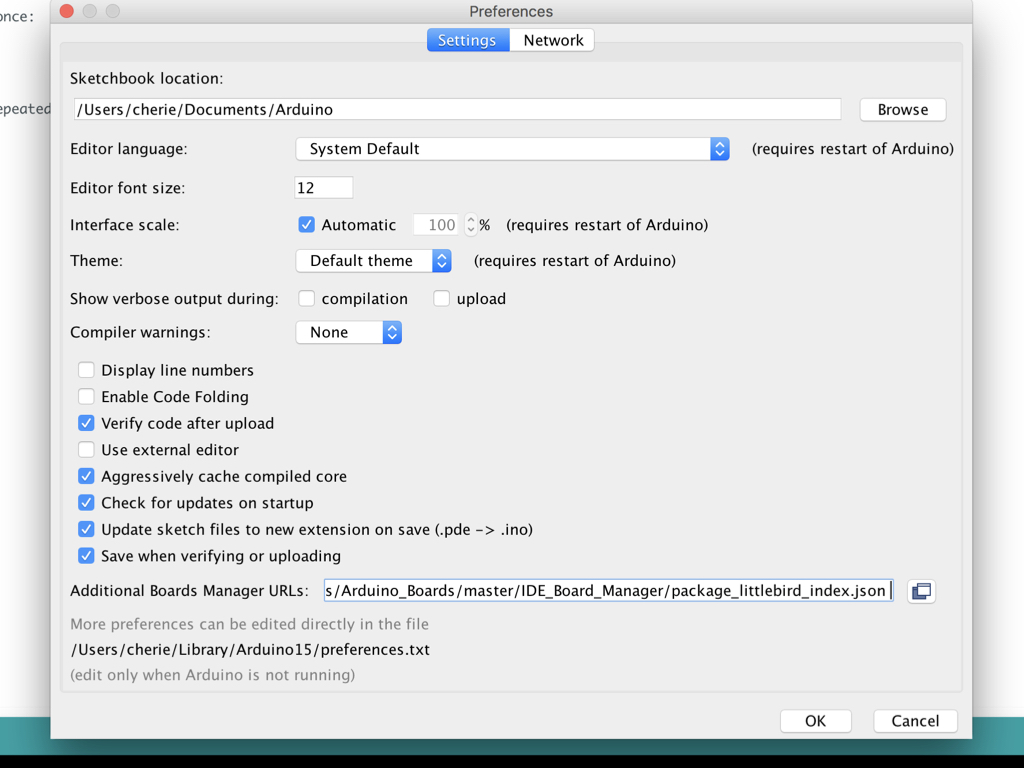Cancel the Preferences dialog

tap(915, 721)
